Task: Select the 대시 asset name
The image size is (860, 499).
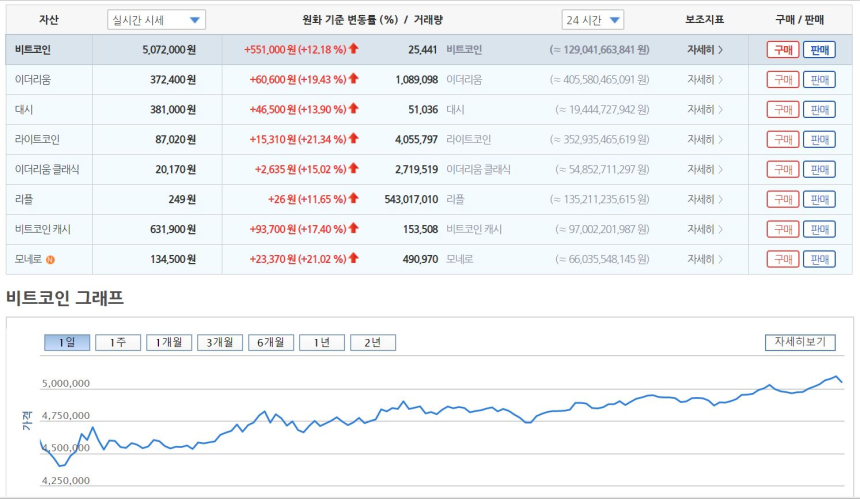Action: pyautogui.click(x=24, y=110)
